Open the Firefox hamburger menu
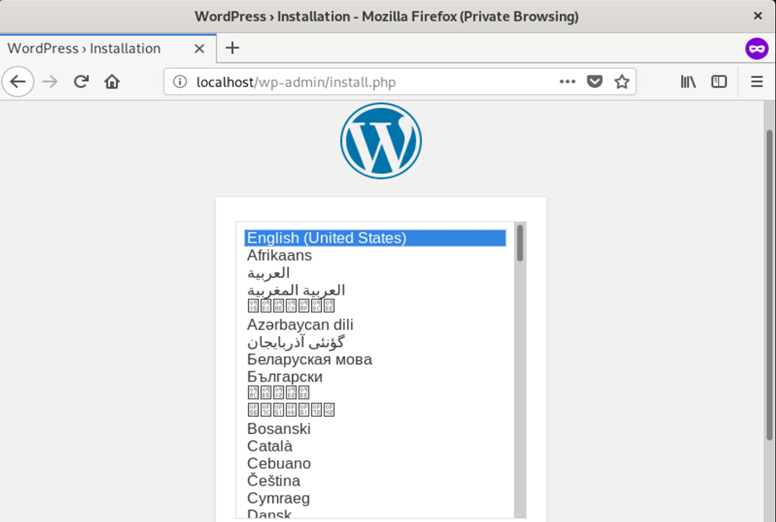Screen dimensions: 776x522 pyautogui.click(x=757, y=82)
